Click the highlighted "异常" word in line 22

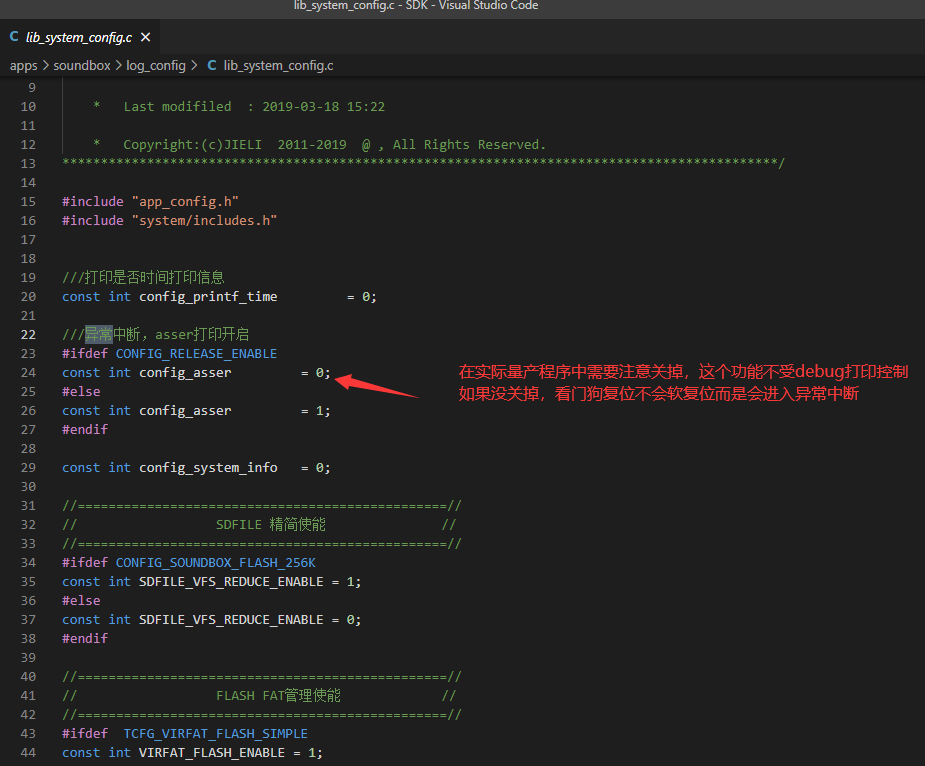[99, 335]
